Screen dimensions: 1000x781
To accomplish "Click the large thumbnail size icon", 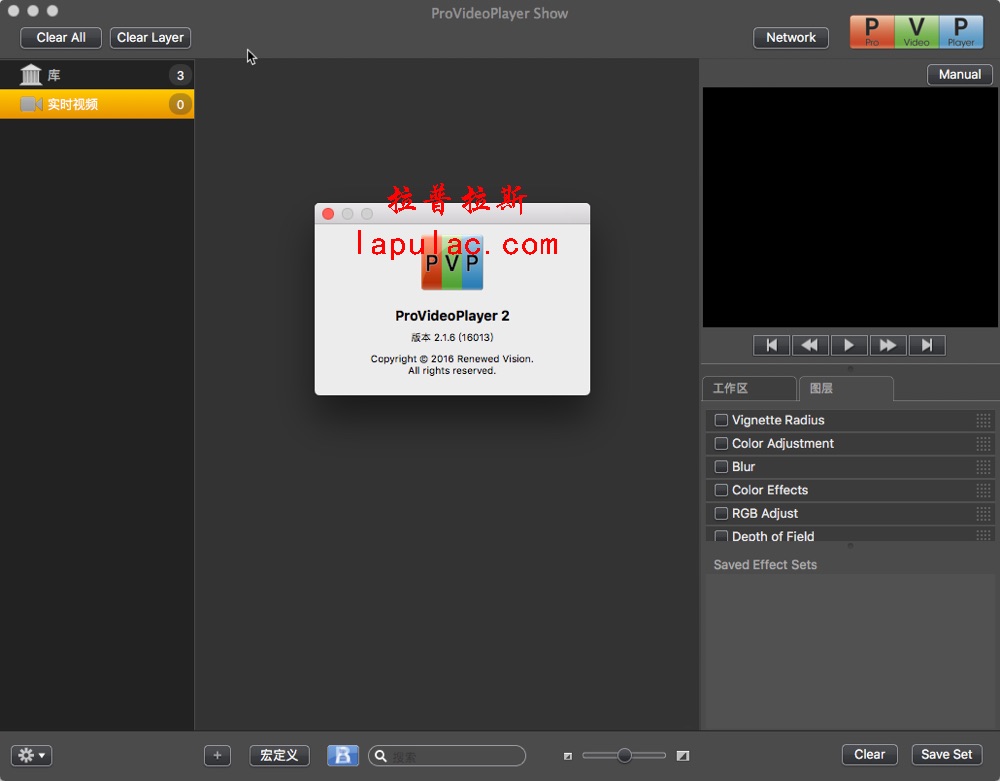I will (x=683, y=756).
